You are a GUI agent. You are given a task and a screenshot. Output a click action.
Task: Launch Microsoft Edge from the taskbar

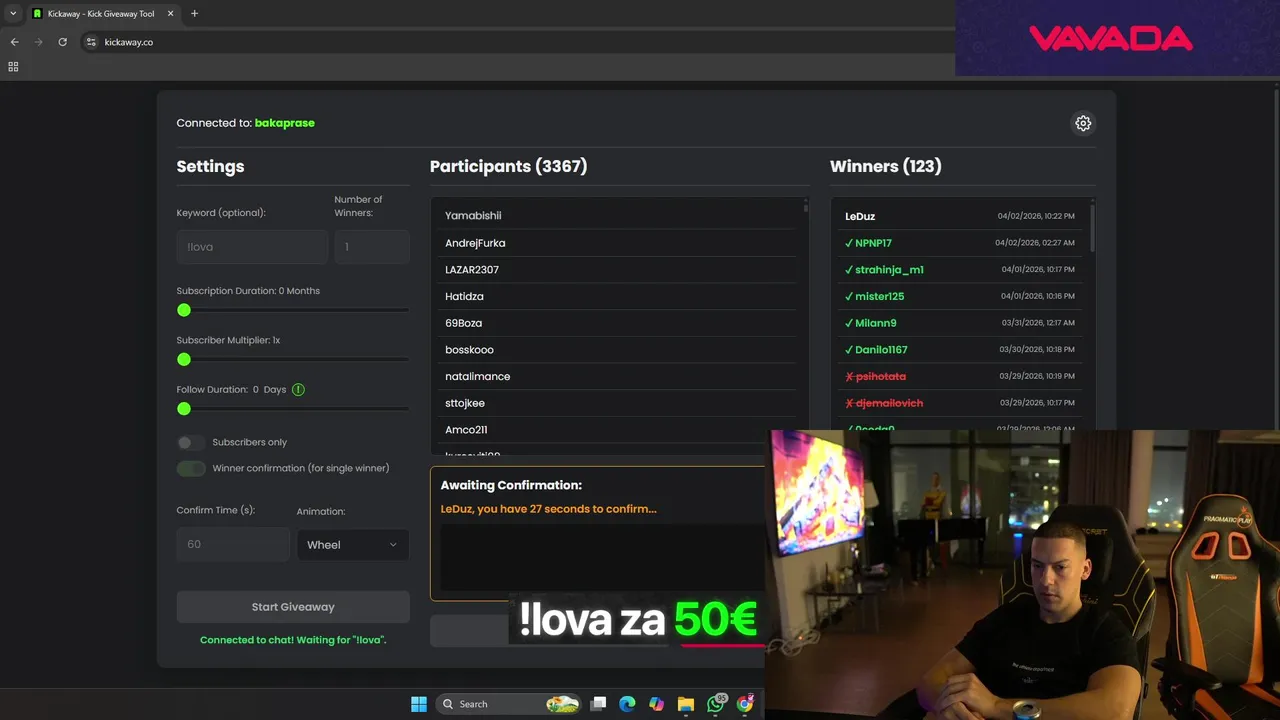tap(627, 704)
